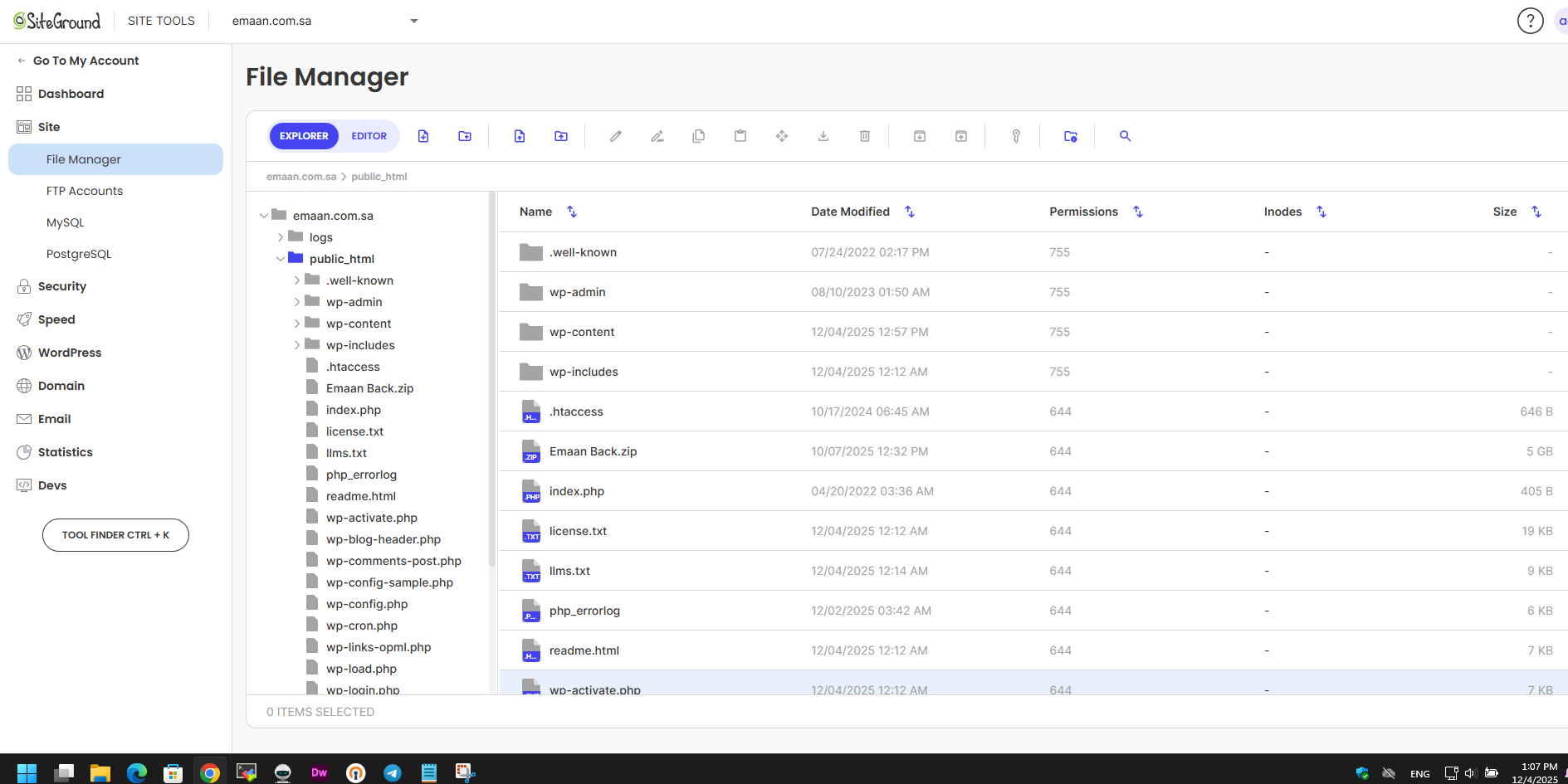The width and height of the screenshot is (1568, 784).
Task: Click the key Permissions toolbar icon
Action: tap(1015, 136)
